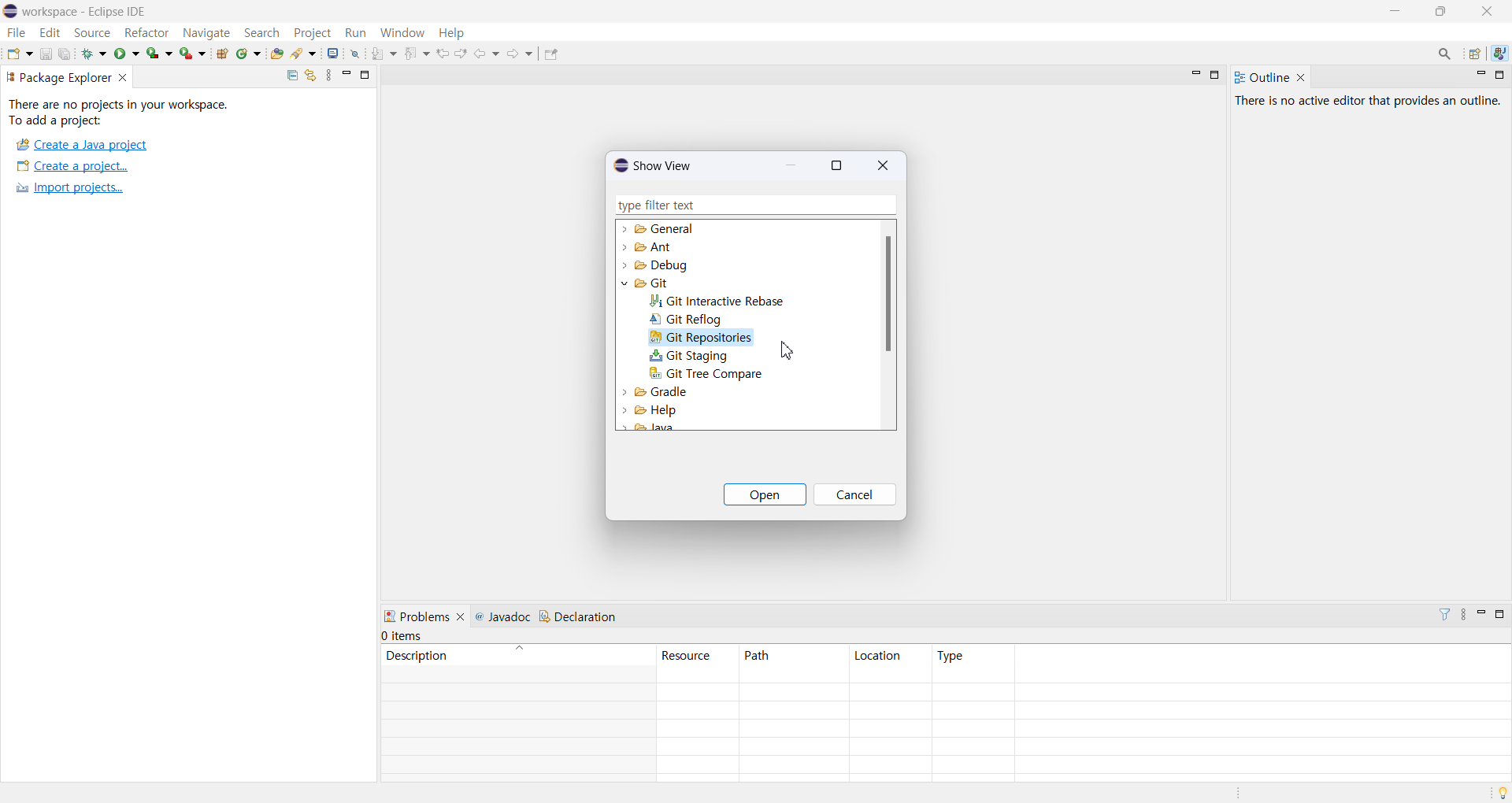Click the Run External Tools icon

tap(187, 54)
